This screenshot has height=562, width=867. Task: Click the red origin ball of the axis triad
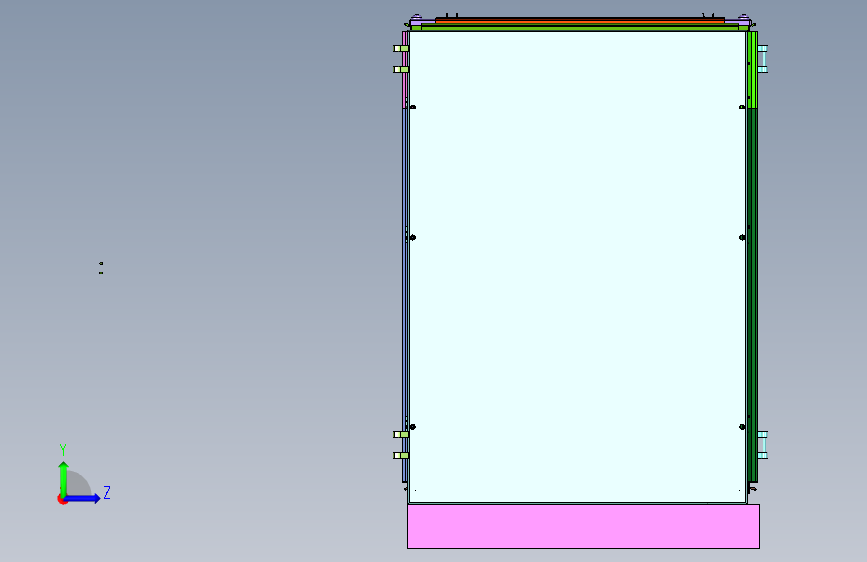(61, 499)
